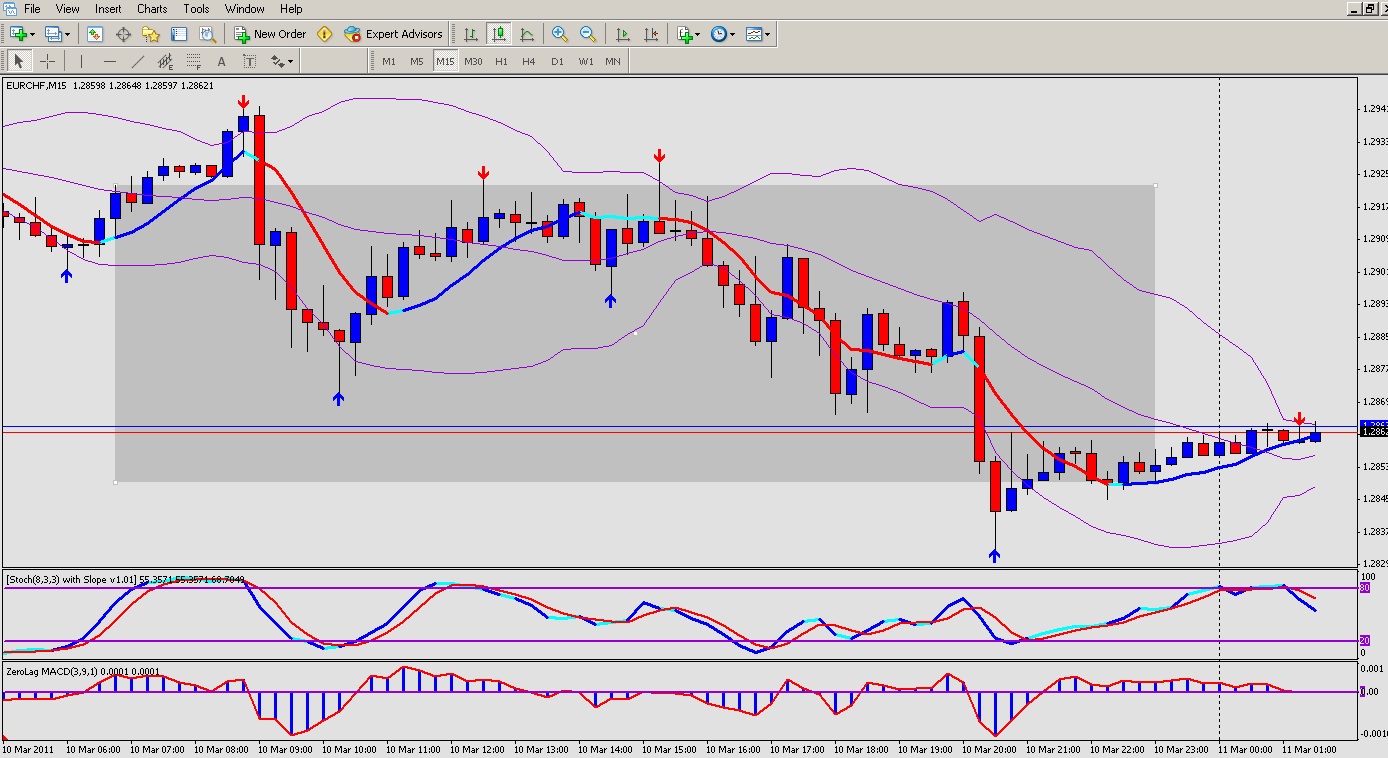The width and height of the screenshot is (1388, 758).
Task: Open the Tools menu
Action: click(197, 9)
